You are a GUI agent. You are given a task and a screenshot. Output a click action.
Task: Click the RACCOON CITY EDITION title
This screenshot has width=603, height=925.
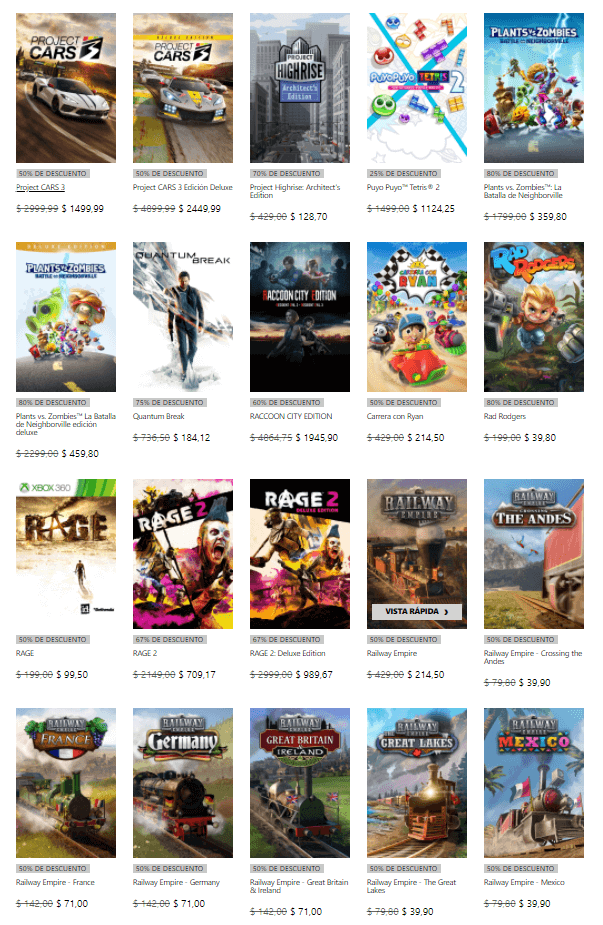(x=291, y=416)
